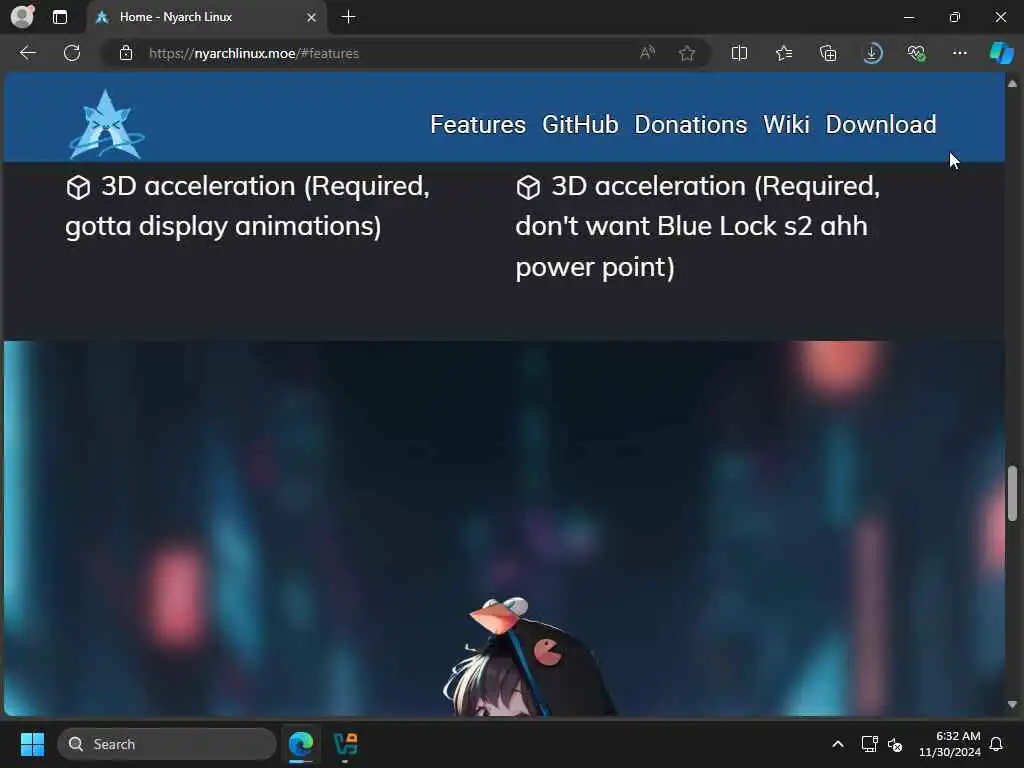
Task: Open the VirtualBox-like taskbar app icon
Action: [x=345, y=744]
